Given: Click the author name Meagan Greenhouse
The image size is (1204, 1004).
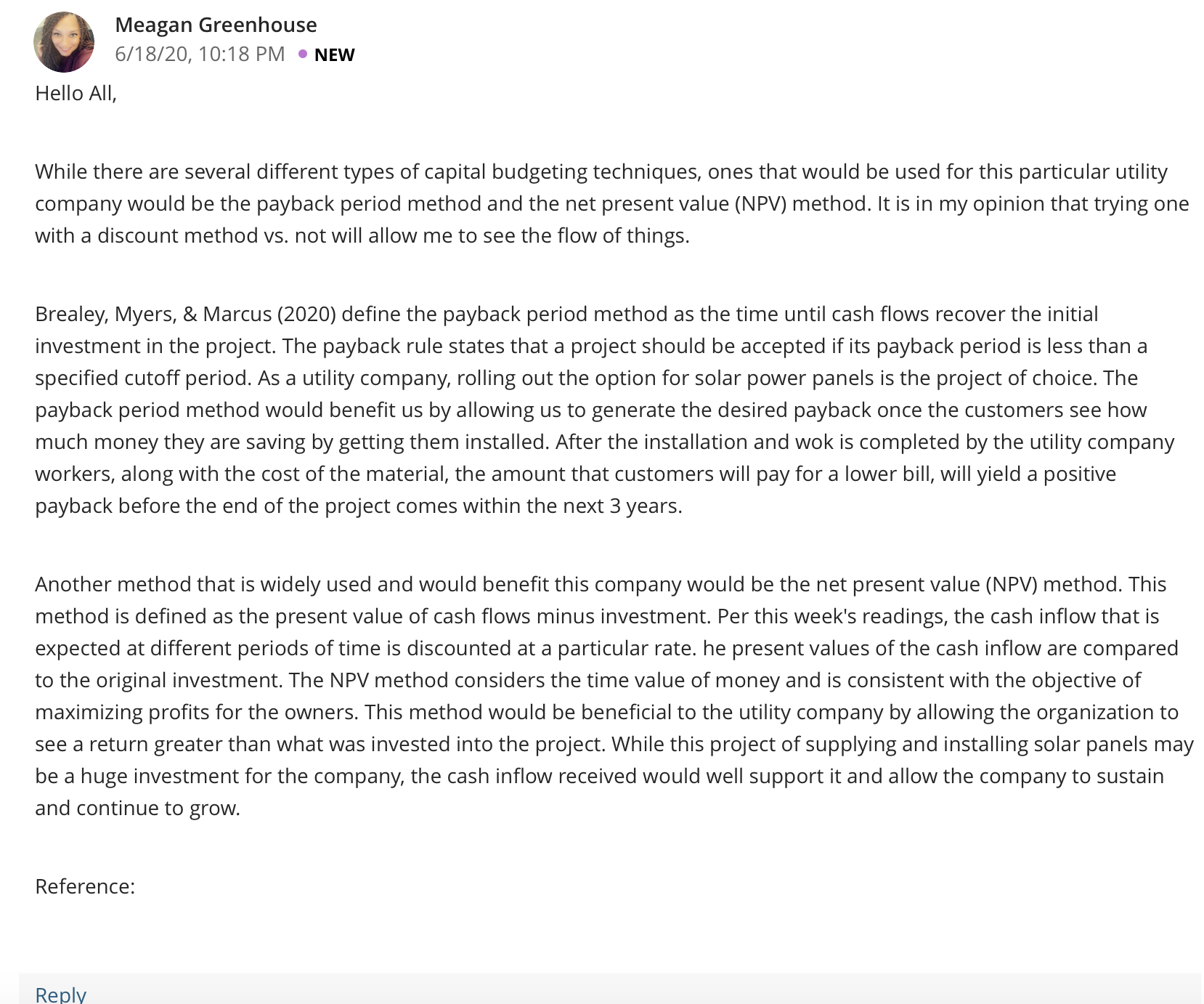Looking at the screenshot, I should click(x=216, y=25).
